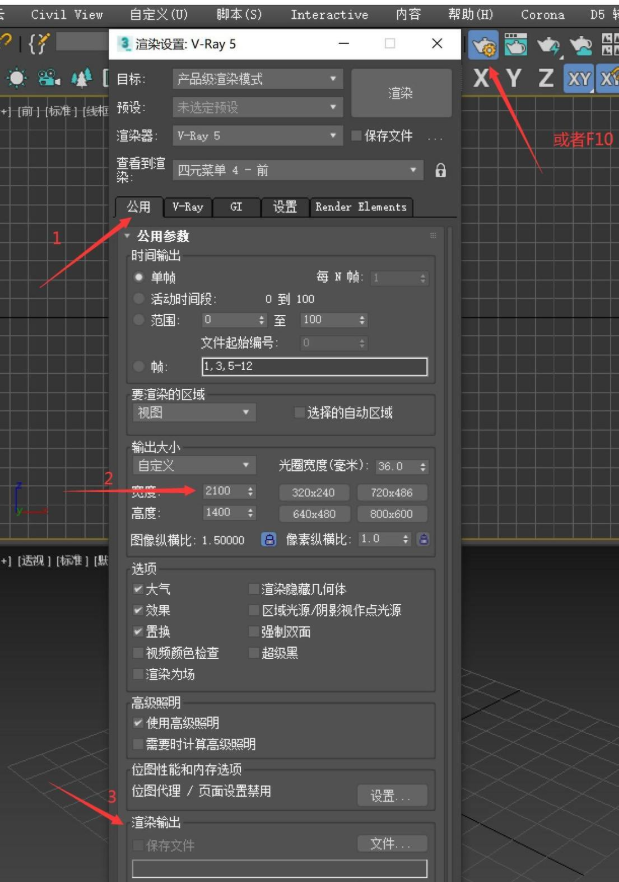Screen dimensions: 619x882
Task: Click the camera icon in toolbar
Action: (49, 78)
